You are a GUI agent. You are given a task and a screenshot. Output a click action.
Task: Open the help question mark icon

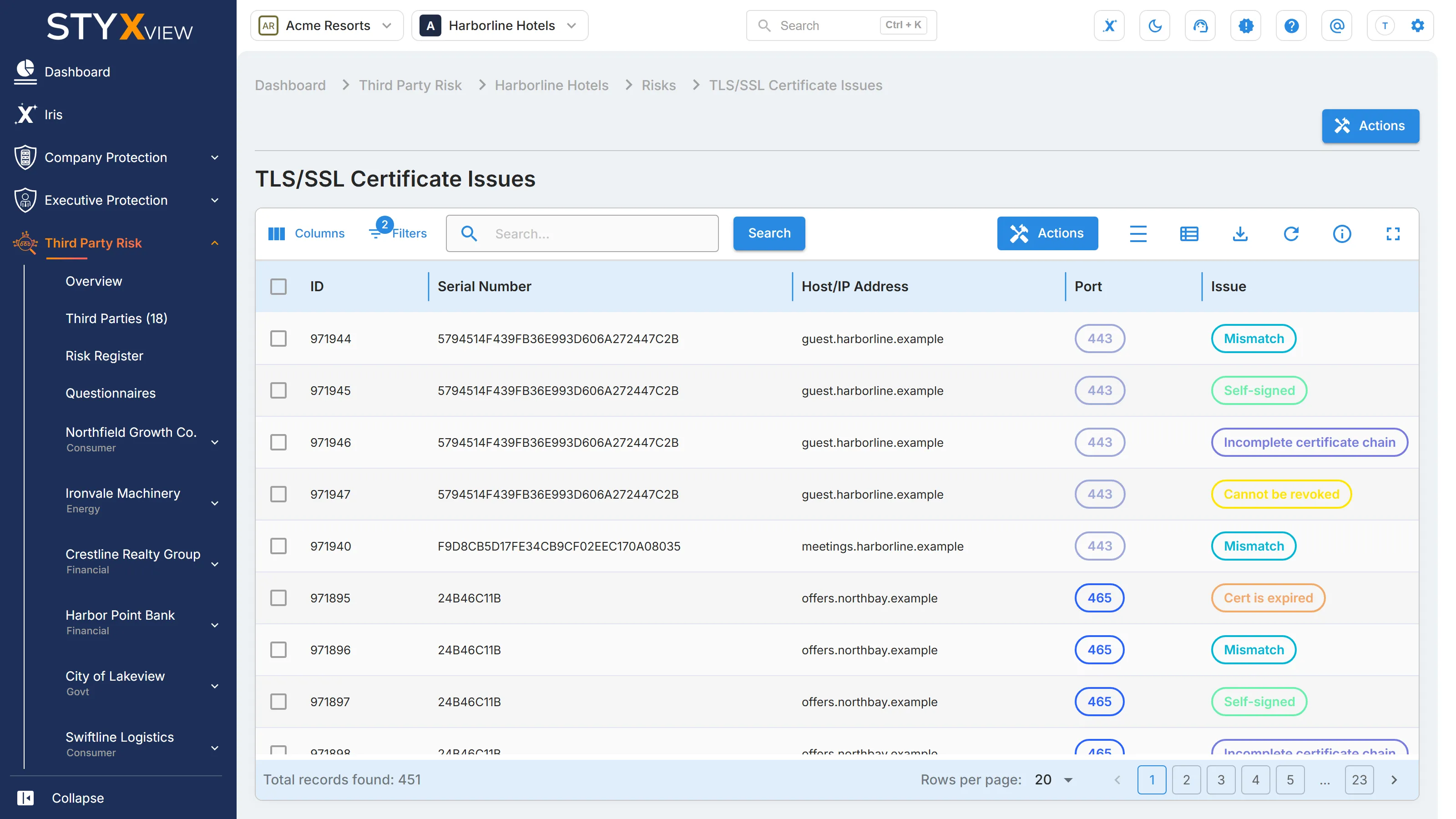(x=1291, y=25)
